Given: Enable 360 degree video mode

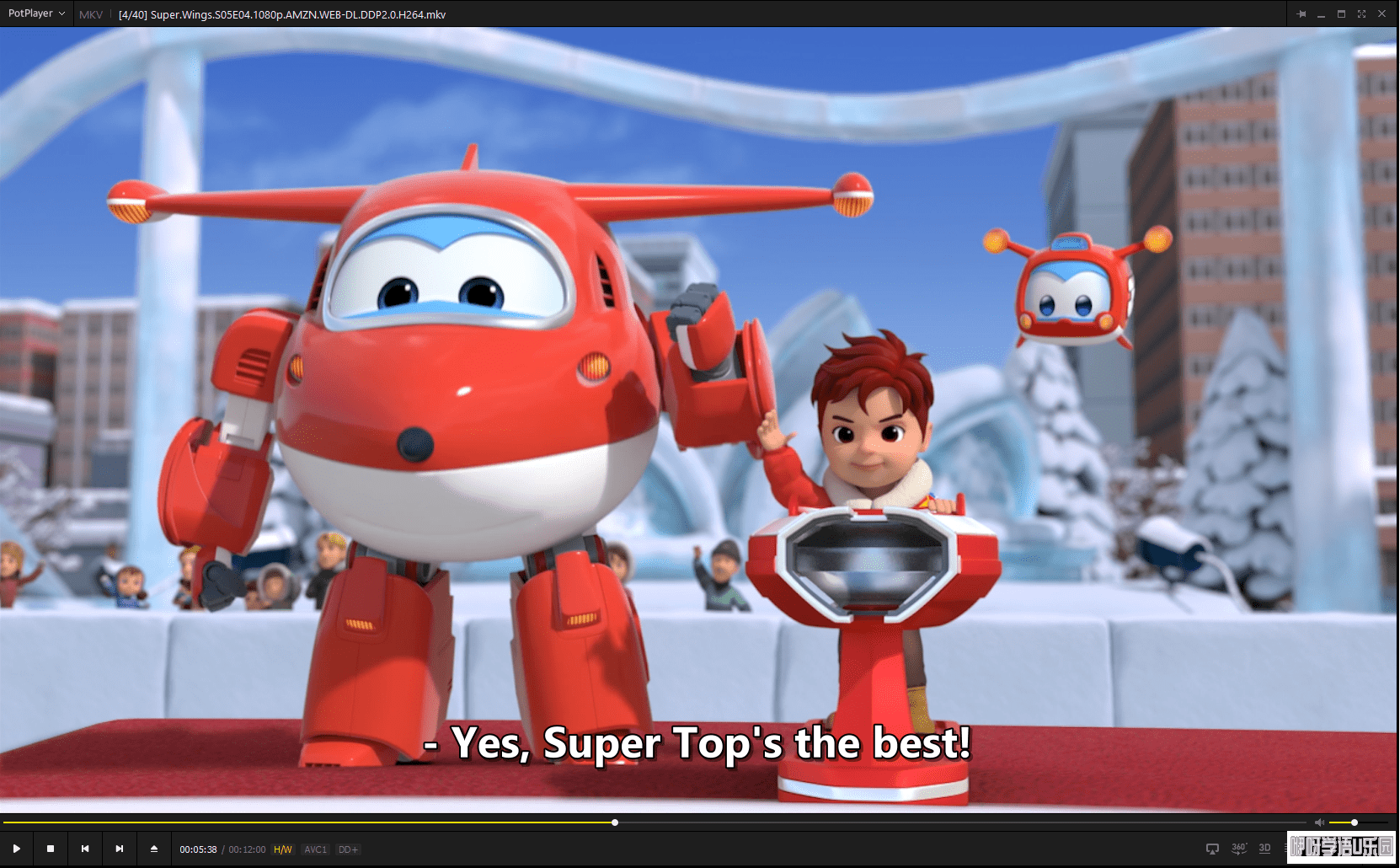Looking at the screenshot, I should click(1238, 849).
